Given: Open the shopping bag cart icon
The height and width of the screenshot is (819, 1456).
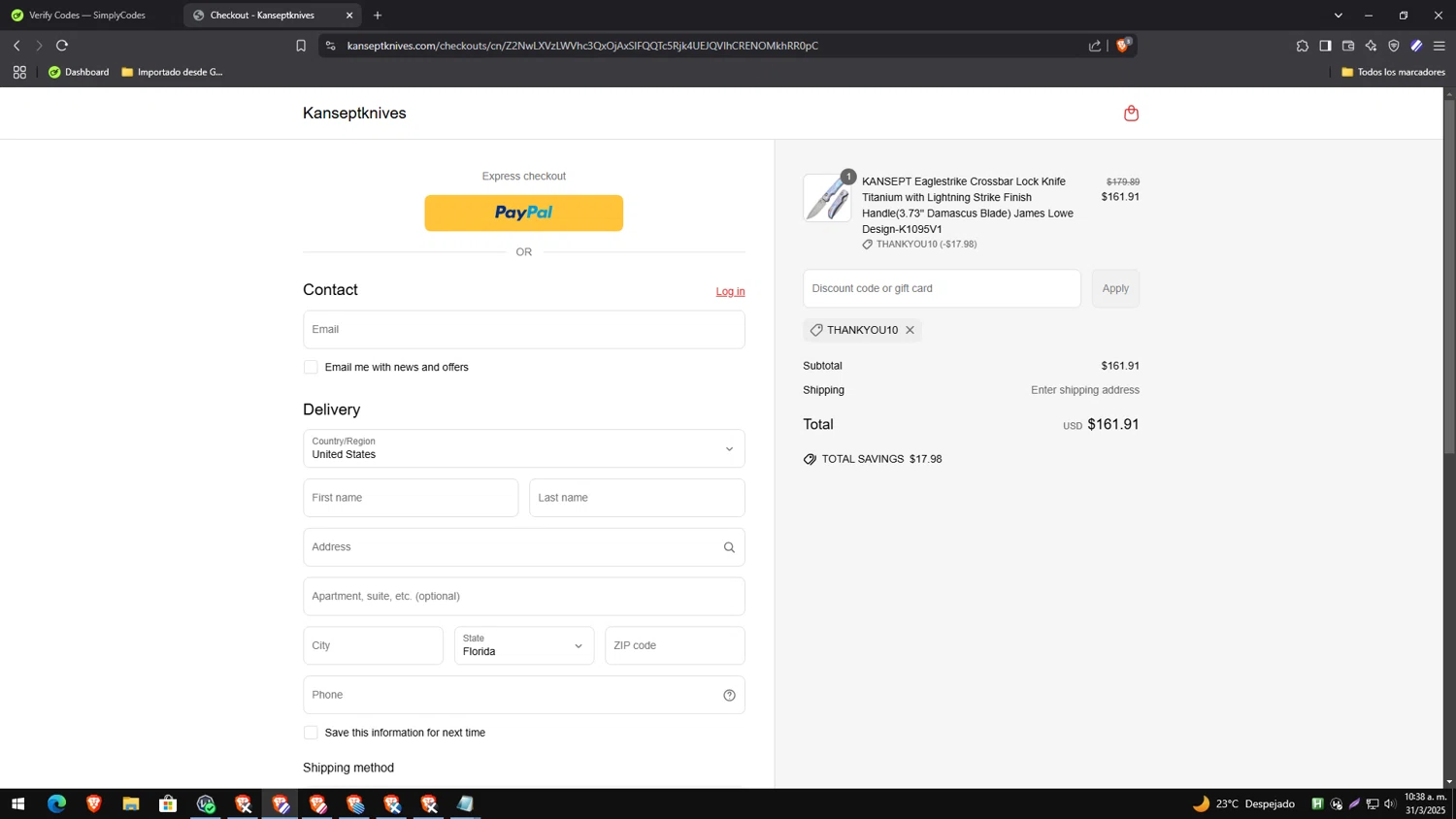Looking at the screenshot, I should [x=1131, y=114].
